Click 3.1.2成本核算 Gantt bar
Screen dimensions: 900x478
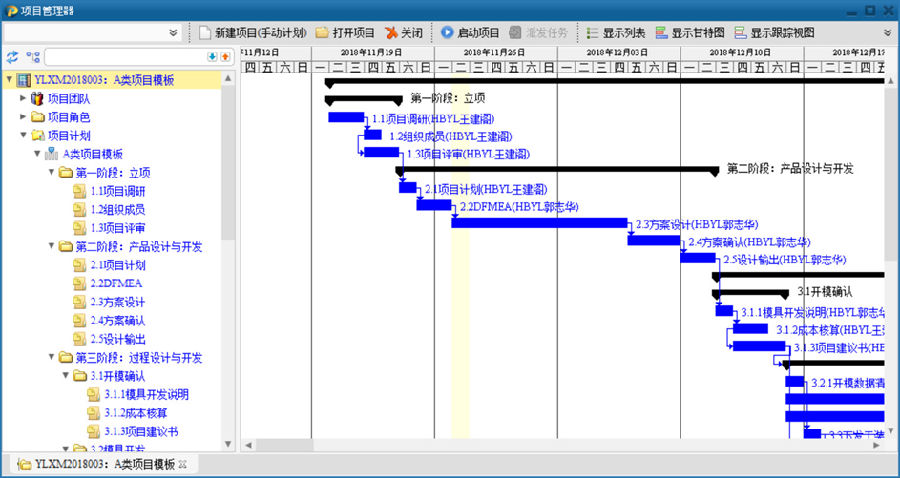click(750, 328)
